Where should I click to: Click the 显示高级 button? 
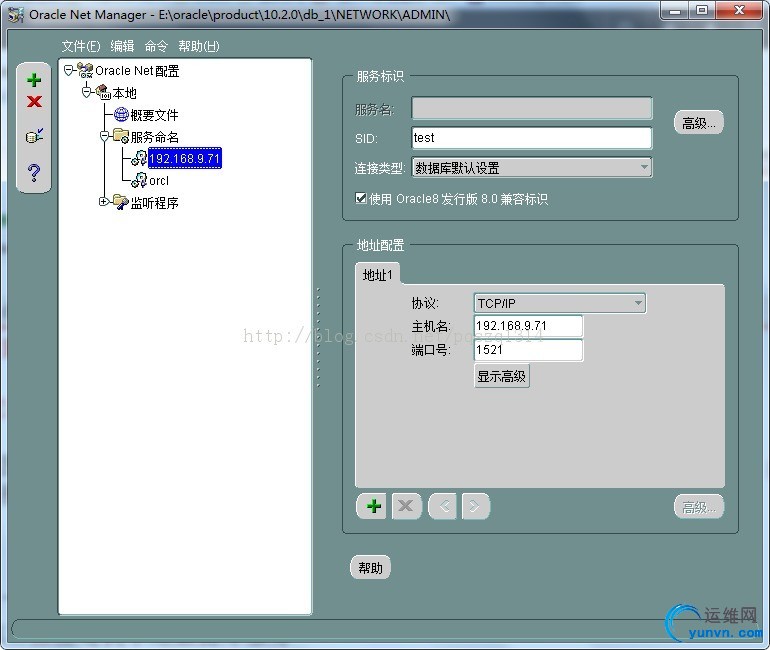click(x=501, y=376)
